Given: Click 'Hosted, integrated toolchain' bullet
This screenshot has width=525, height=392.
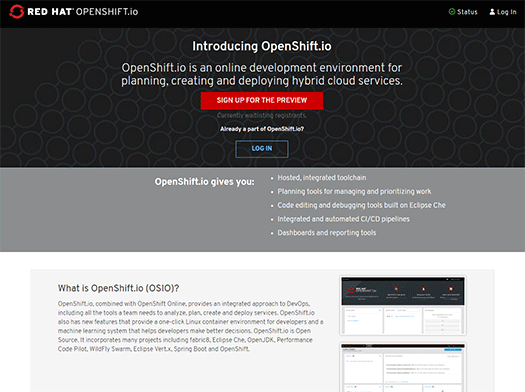Looking at the screenshot, I should (322, 178).
